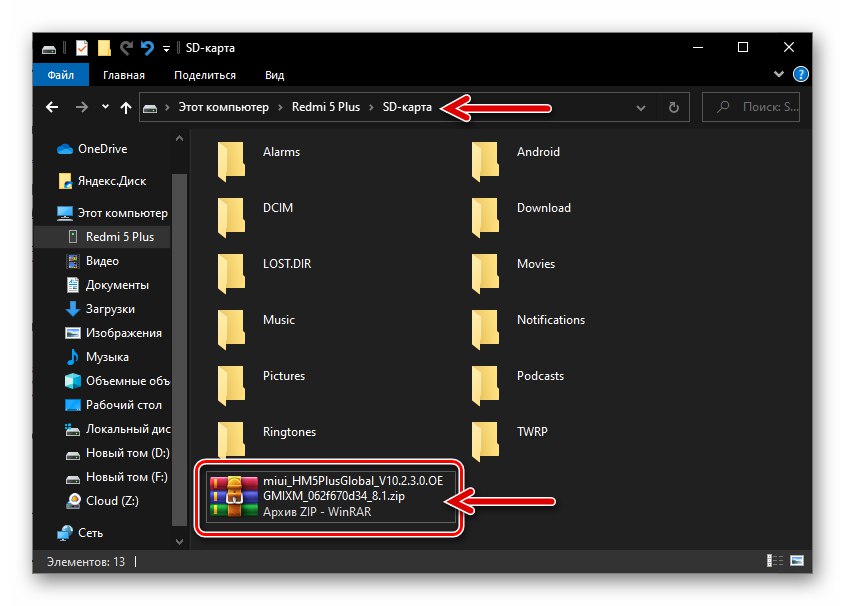This screenshot has height=606, width=845.
Task: Open Документы in the sidebar
Action: [107, 285]
